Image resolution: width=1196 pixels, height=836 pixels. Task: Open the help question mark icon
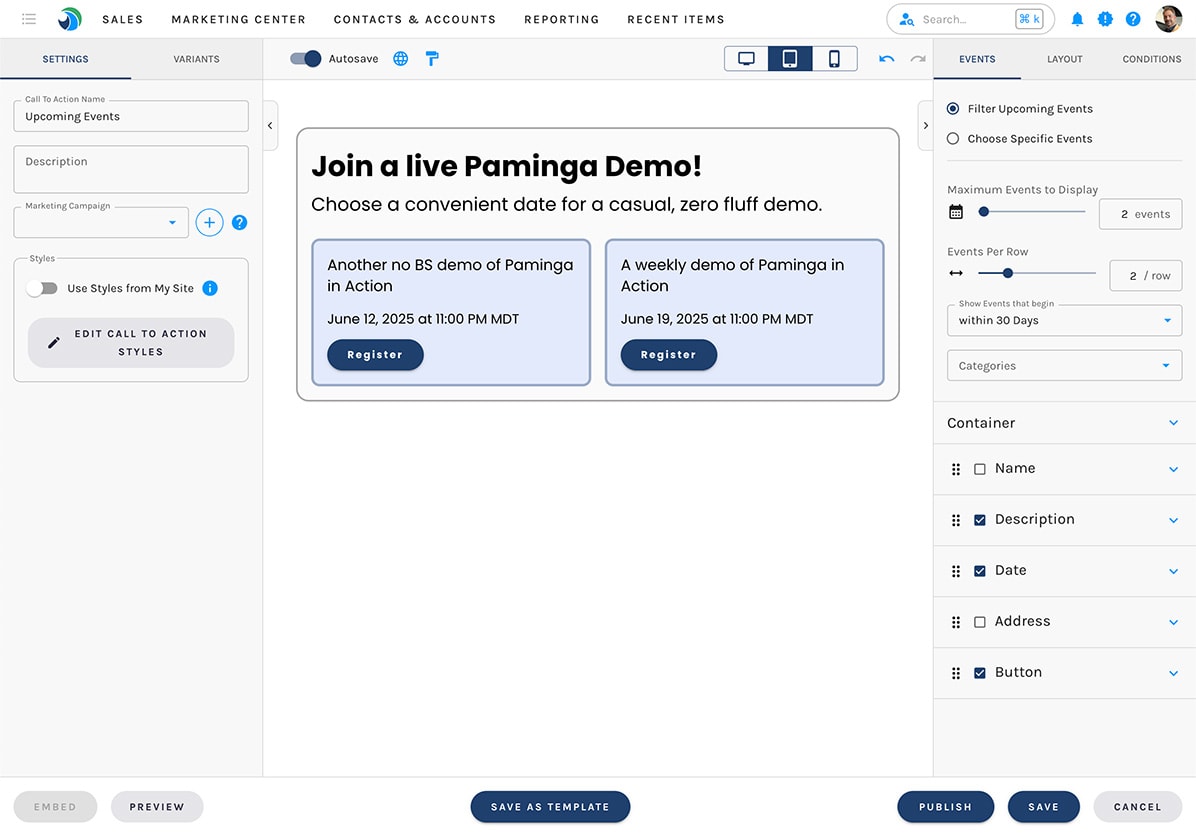[1133, 18]
